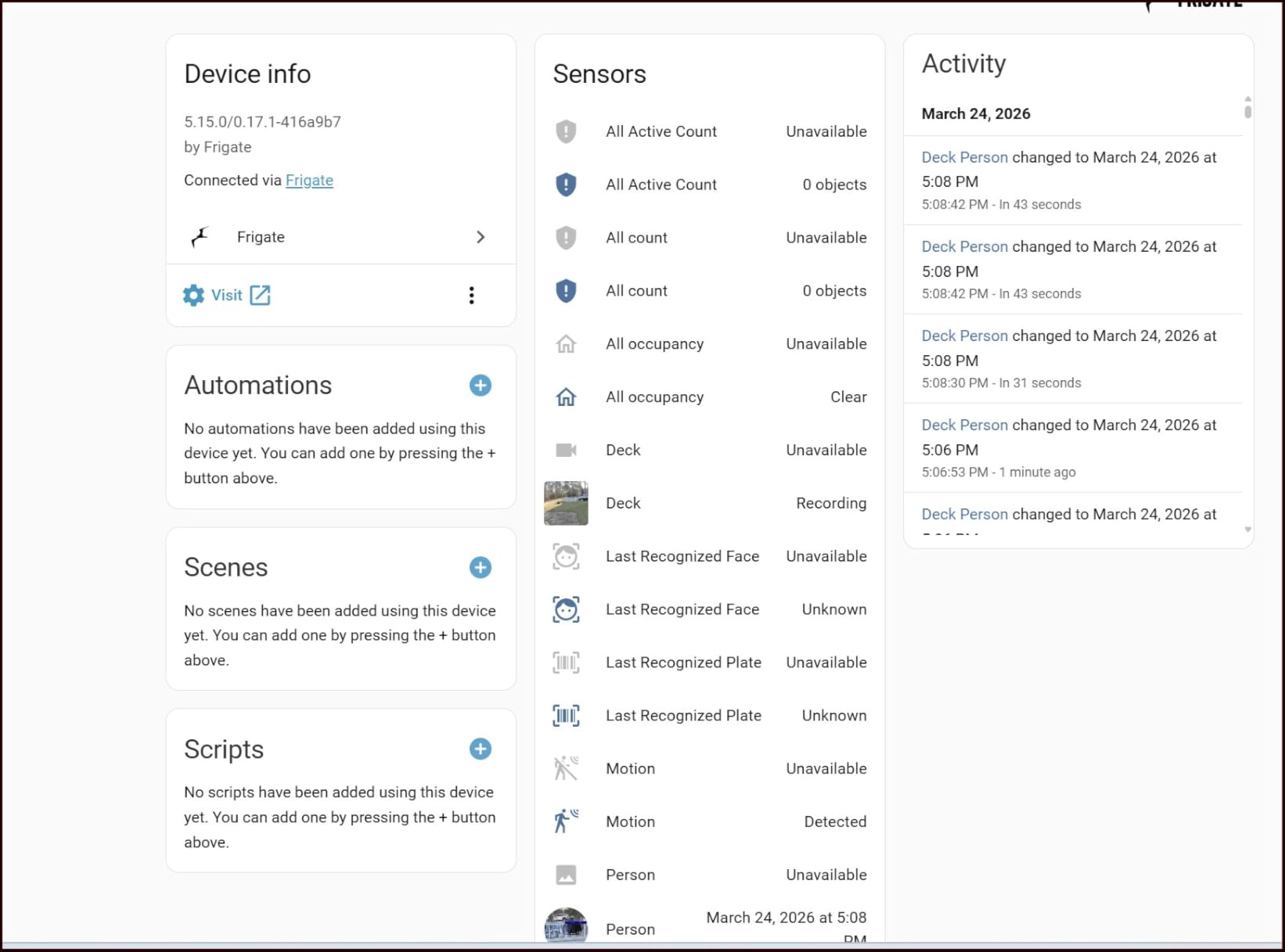
Task: Click the add scene plus icon
Action: pos(480,567)
